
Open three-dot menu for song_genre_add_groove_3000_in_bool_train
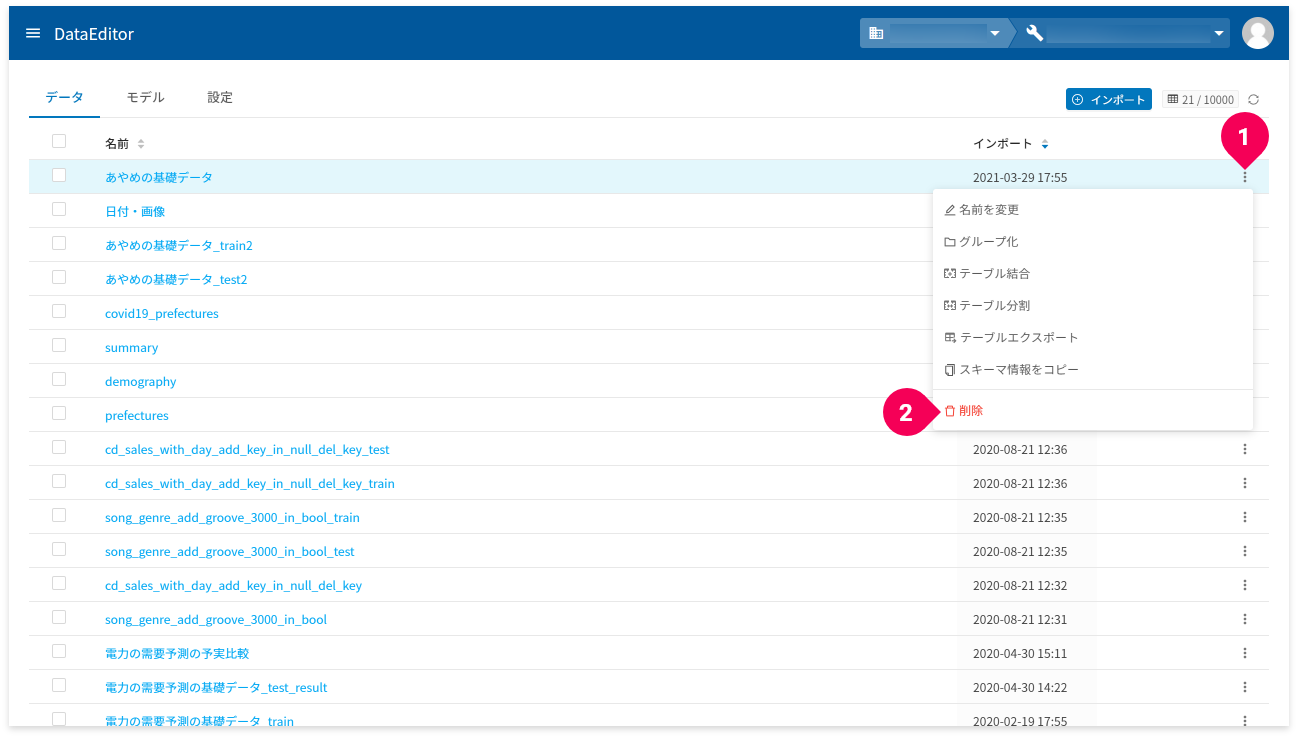(1245, 517)
